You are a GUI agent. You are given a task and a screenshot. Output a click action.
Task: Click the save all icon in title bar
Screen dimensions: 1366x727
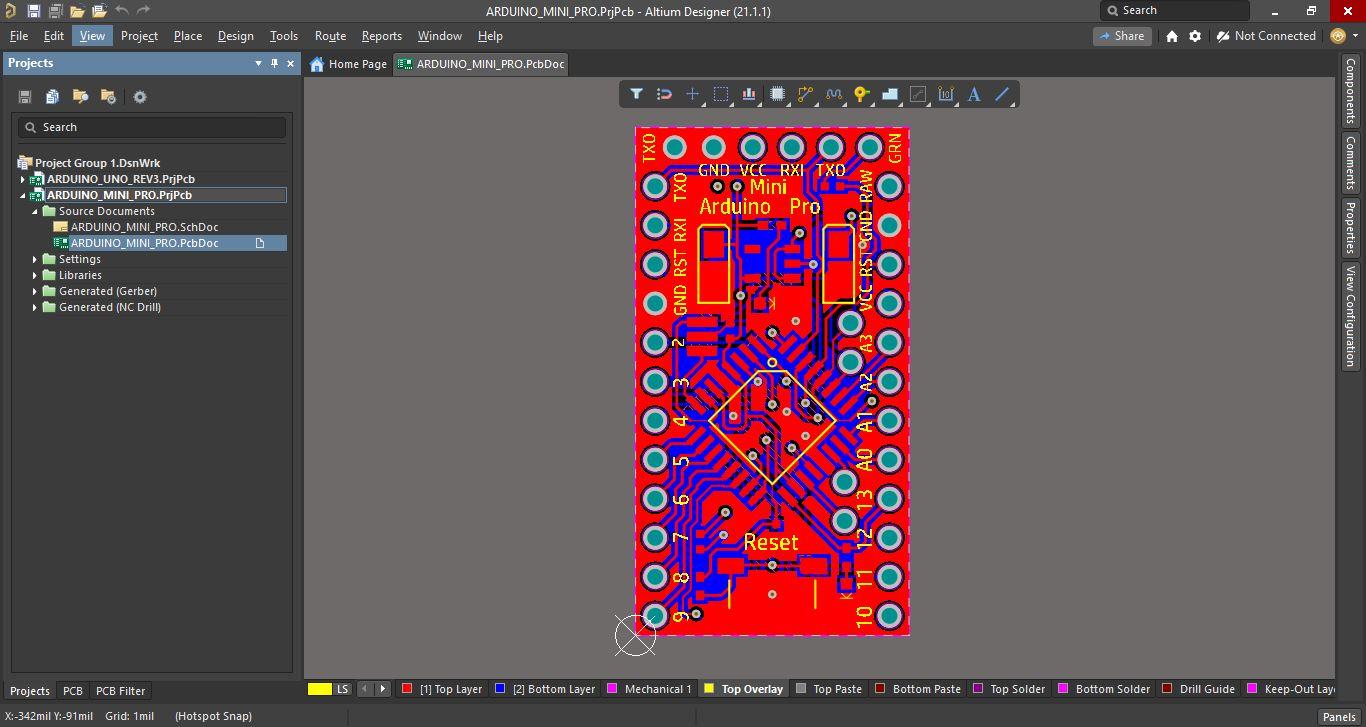(55, 11)
